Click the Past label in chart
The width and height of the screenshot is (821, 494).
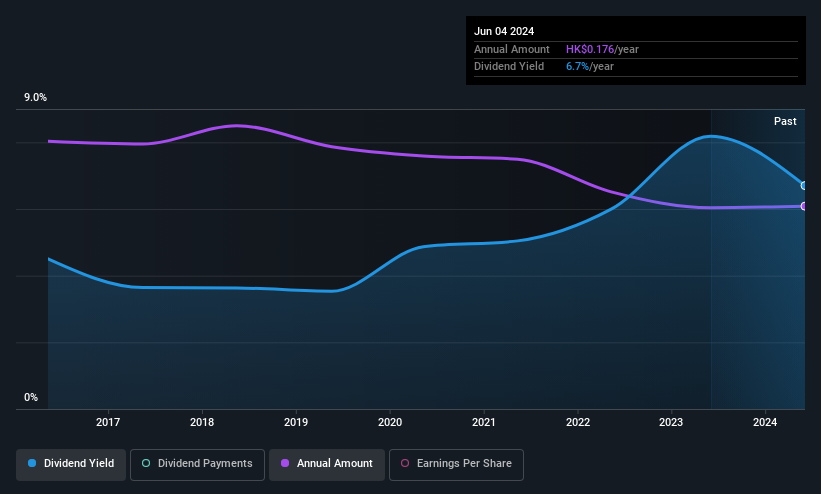[x=785, y=122]
